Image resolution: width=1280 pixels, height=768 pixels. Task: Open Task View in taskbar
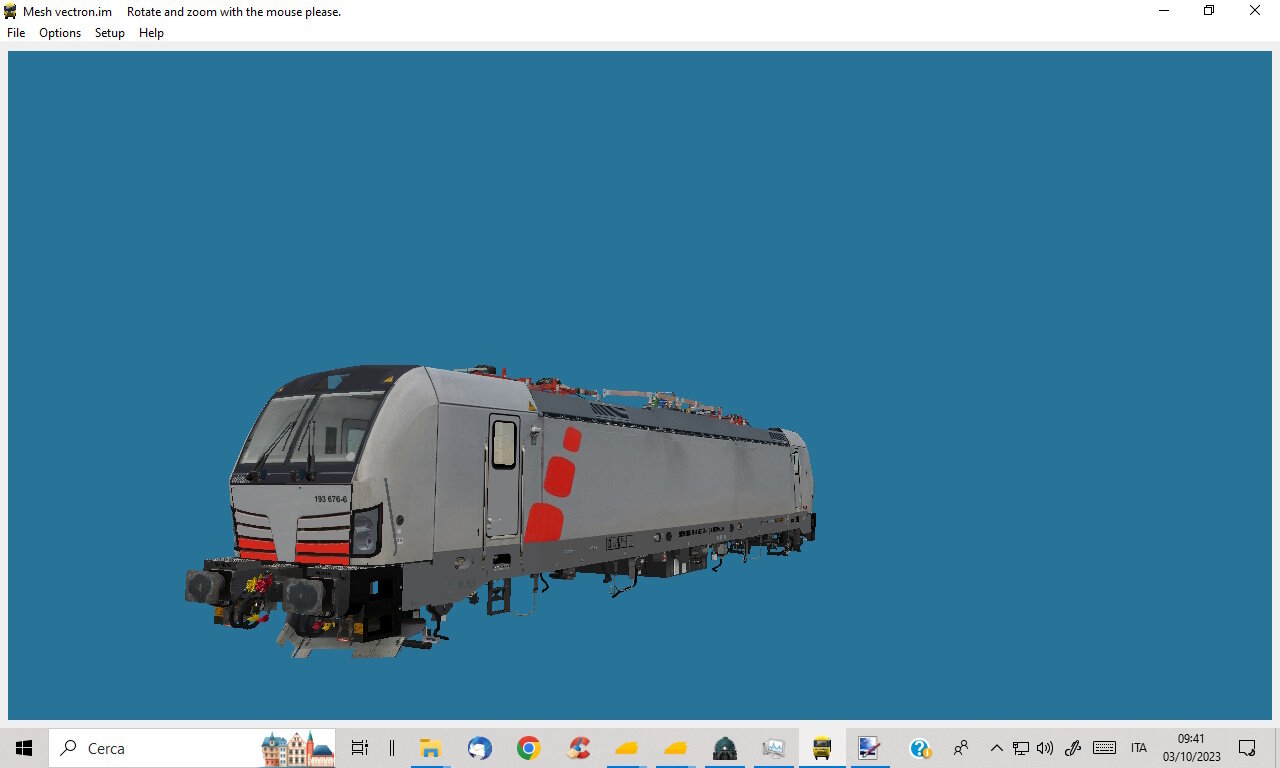360,748
